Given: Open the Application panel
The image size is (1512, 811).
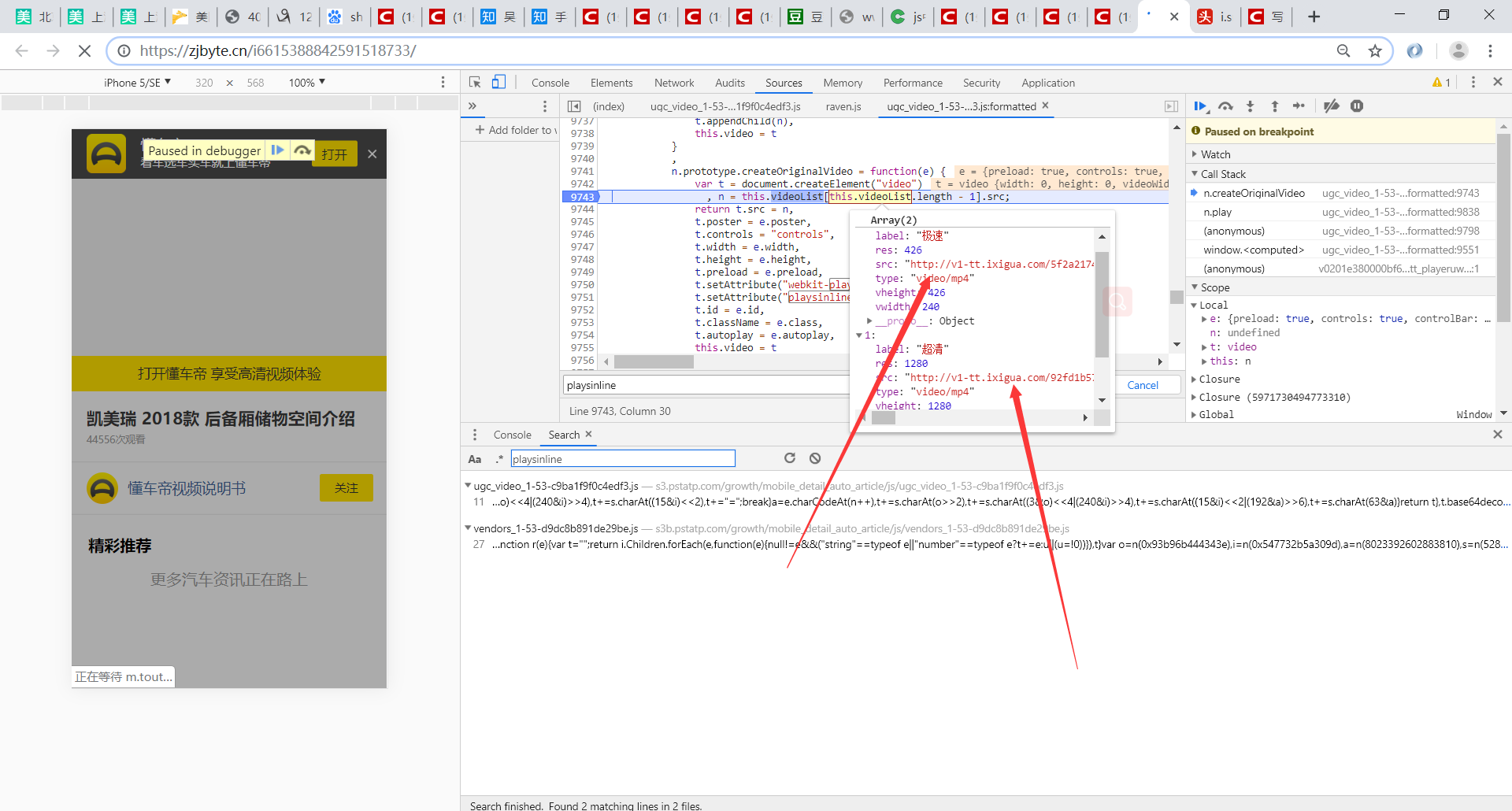Looking at the screenshot, I should pos(1048,83).
